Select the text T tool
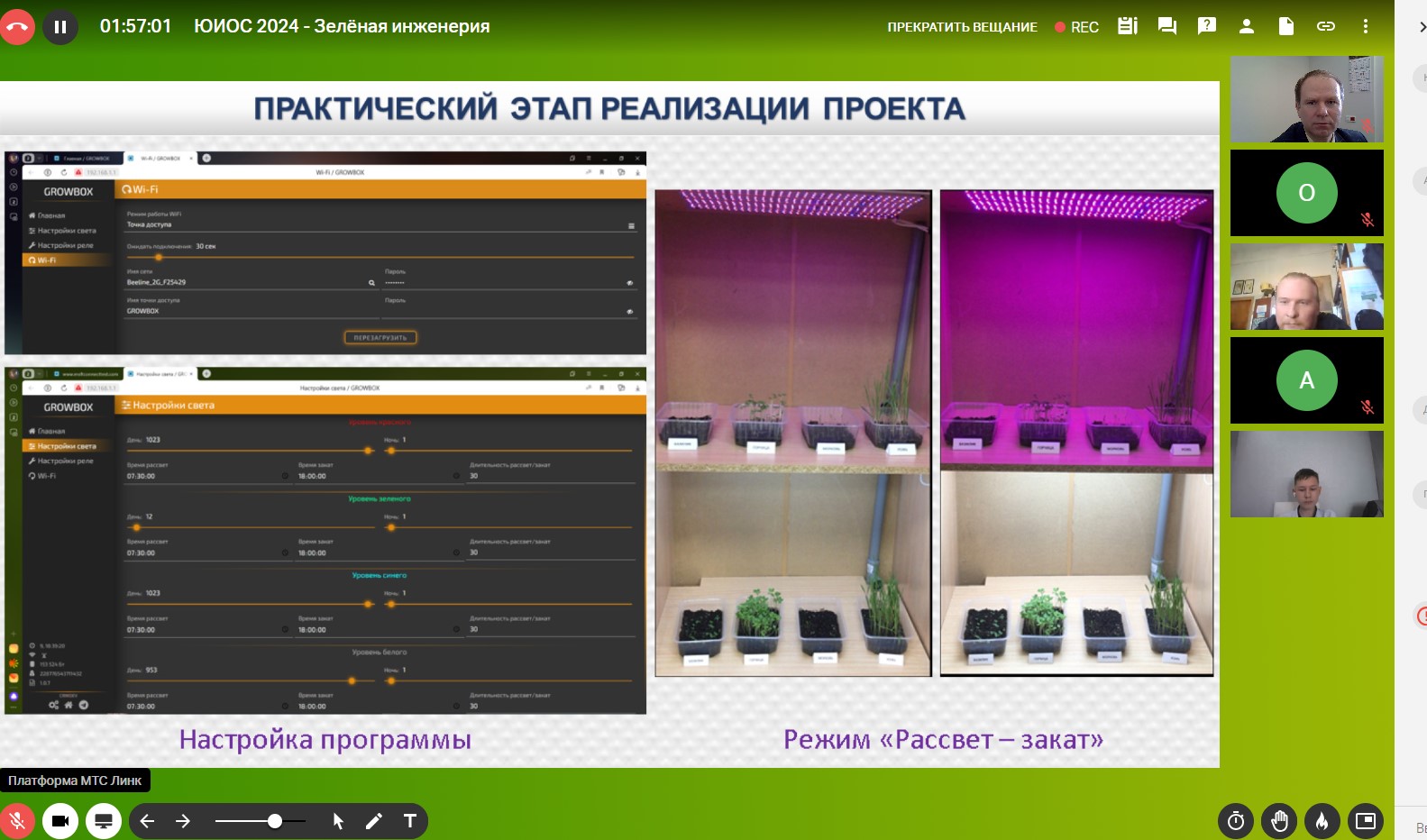Image resolution: width=1427 pixels, height=840 pixels. [x=410, y=821]
